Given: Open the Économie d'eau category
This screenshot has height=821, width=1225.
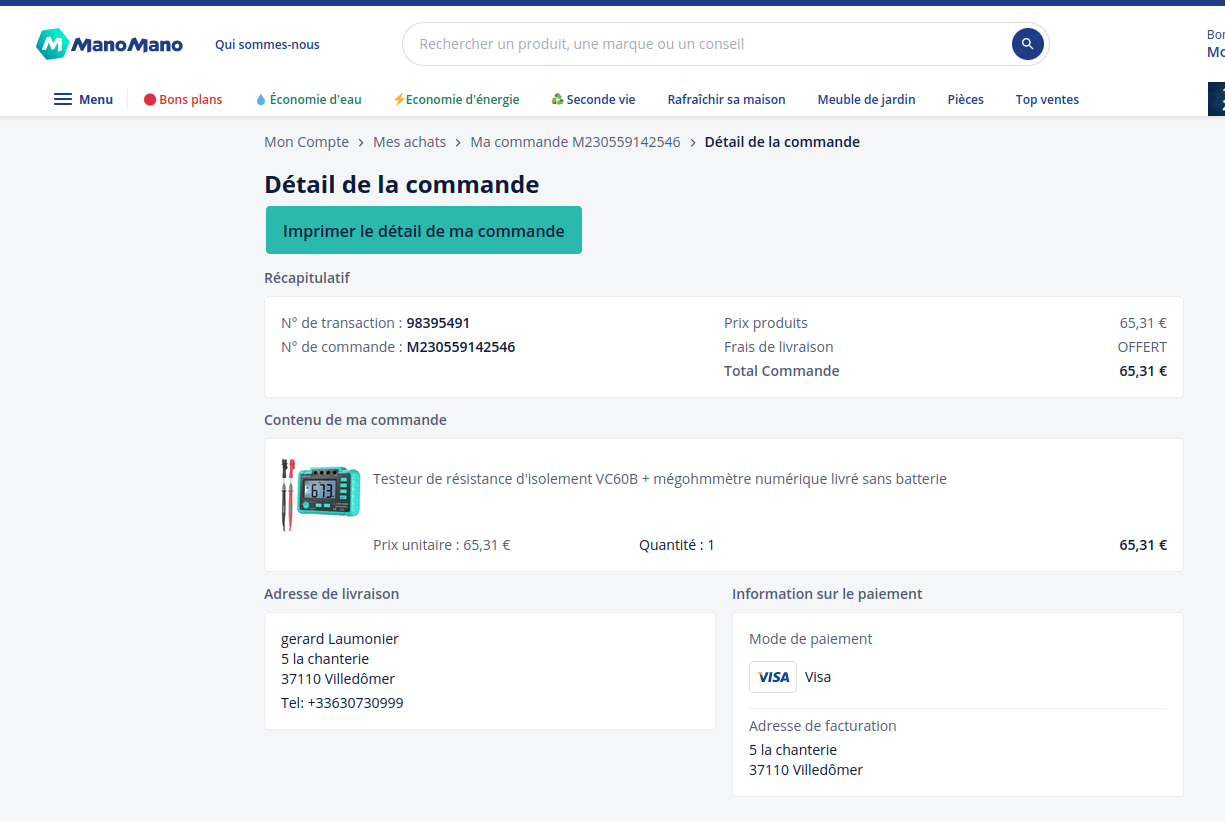Looking at the screenshot, I should click(x=308, y=99).
